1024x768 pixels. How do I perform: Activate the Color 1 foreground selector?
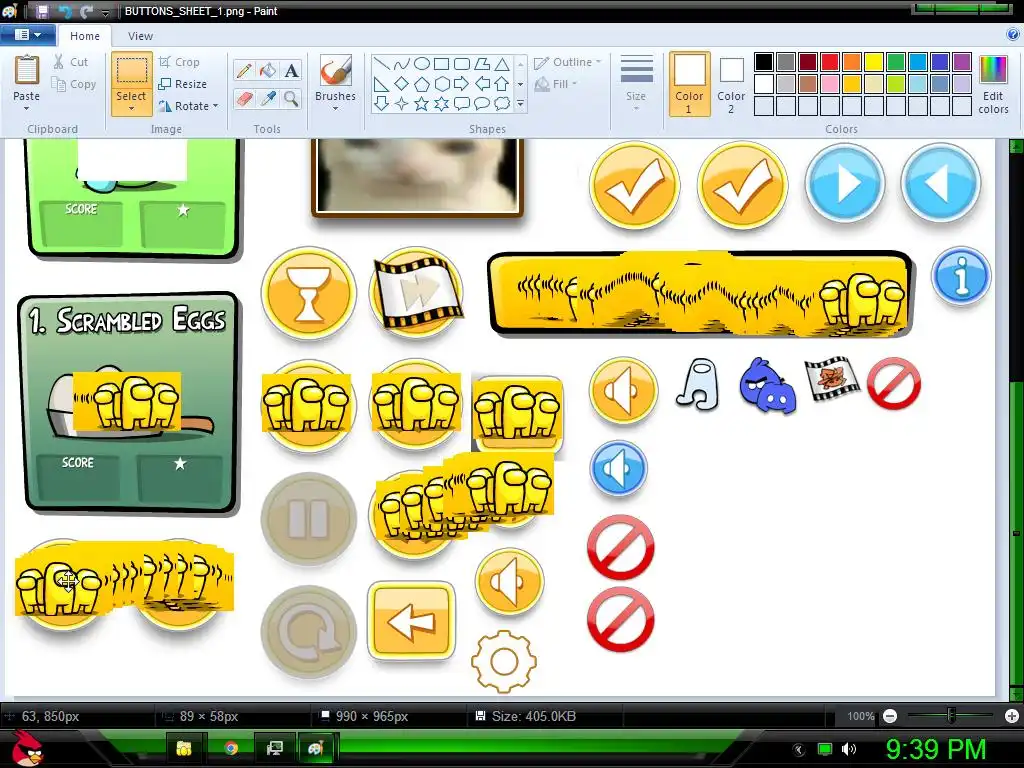(689, 84)
